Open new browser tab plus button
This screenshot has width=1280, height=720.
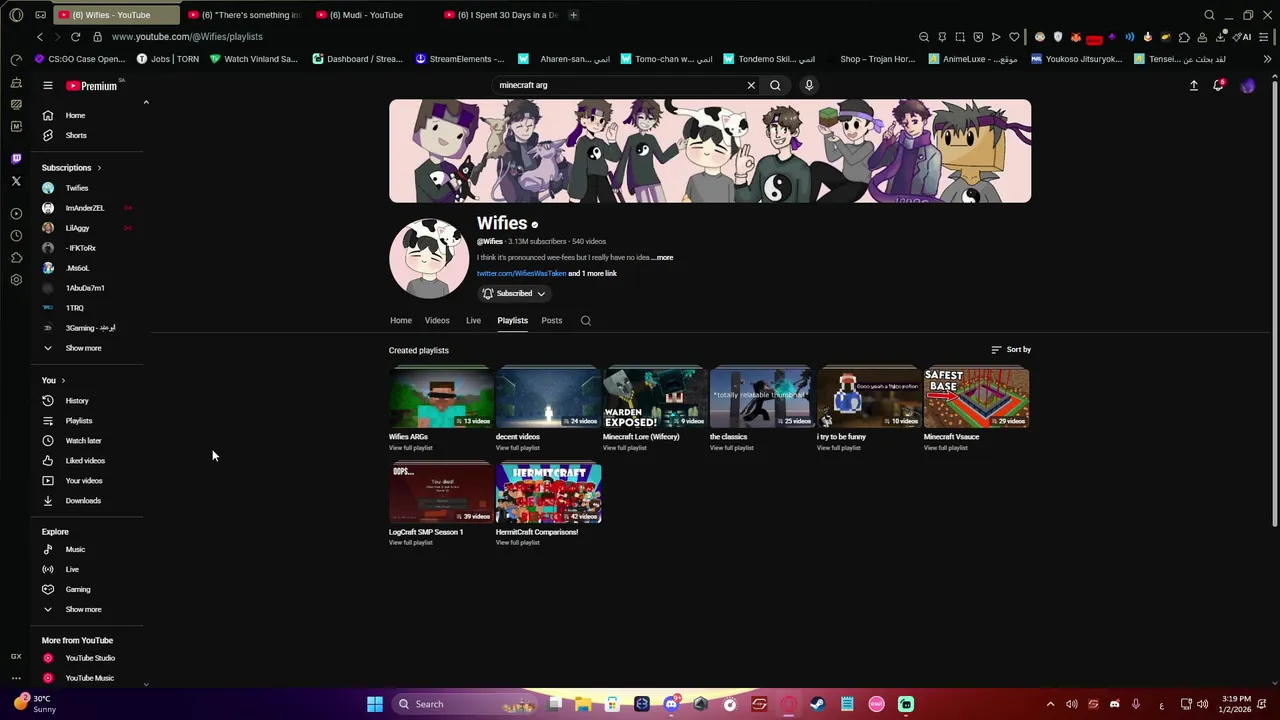pyautogui.click(x=573, y=15)
